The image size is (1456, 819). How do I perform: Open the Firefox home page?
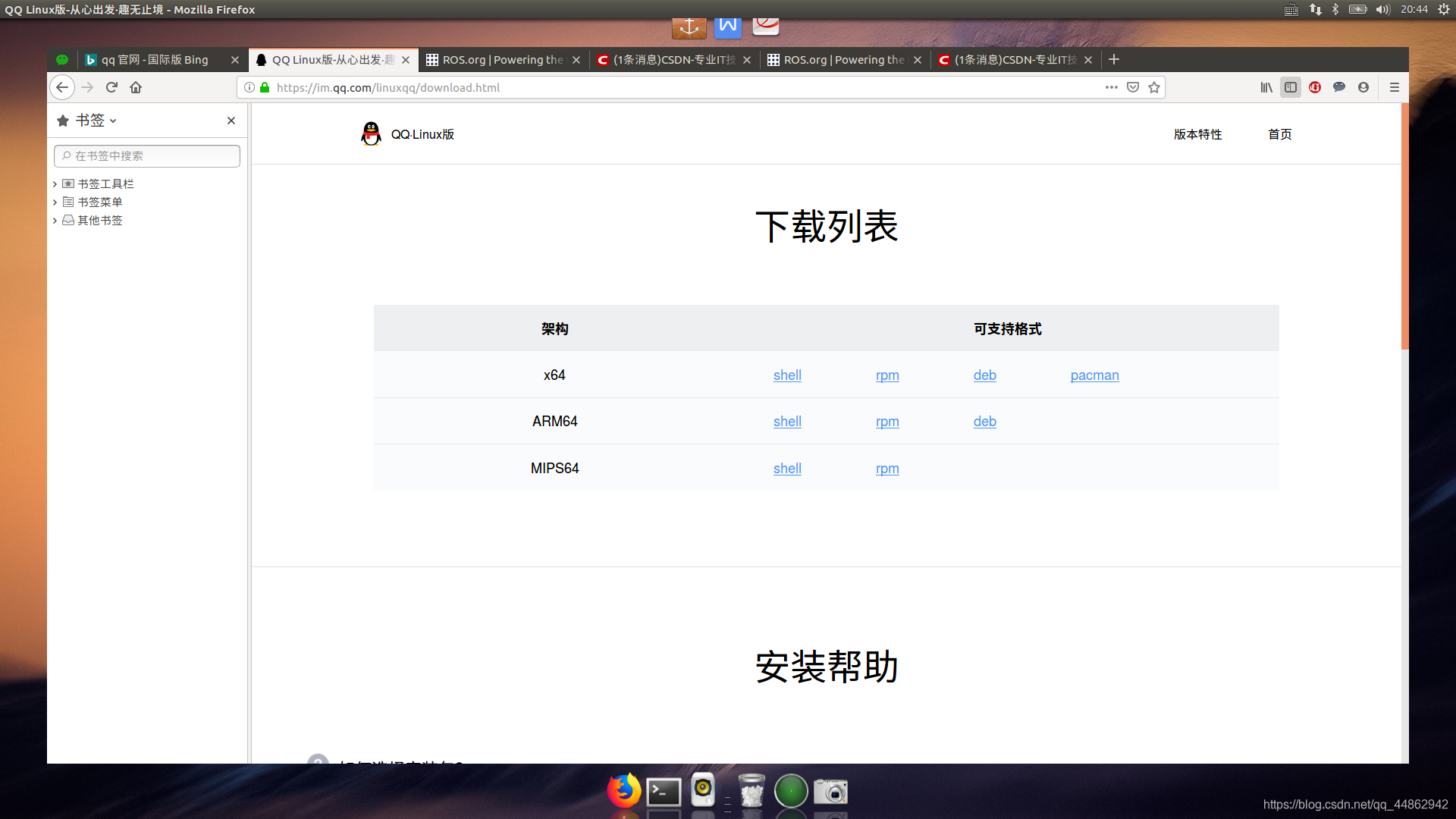136,87
